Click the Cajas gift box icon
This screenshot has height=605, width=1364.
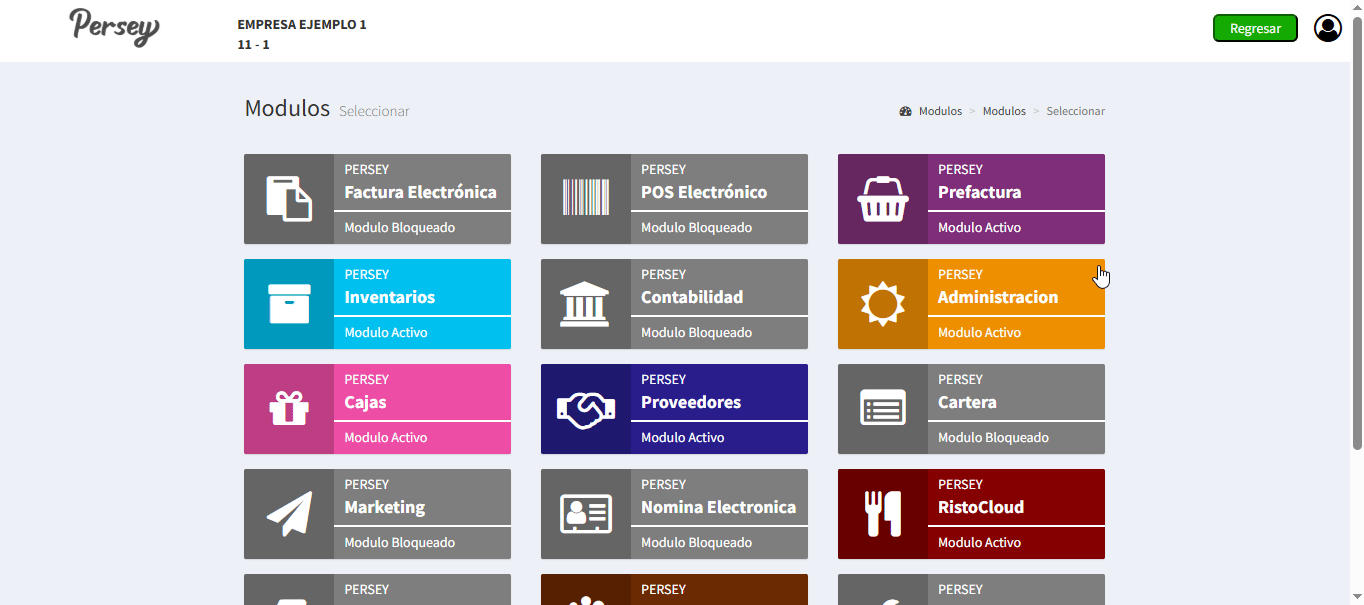[x=288, y=408]
